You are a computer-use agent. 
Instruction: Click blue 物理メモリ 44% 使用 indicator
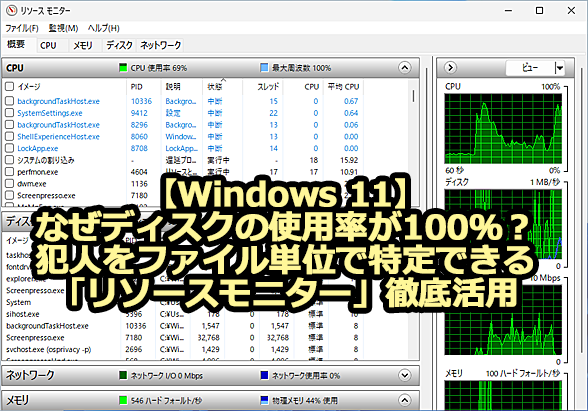264,400
